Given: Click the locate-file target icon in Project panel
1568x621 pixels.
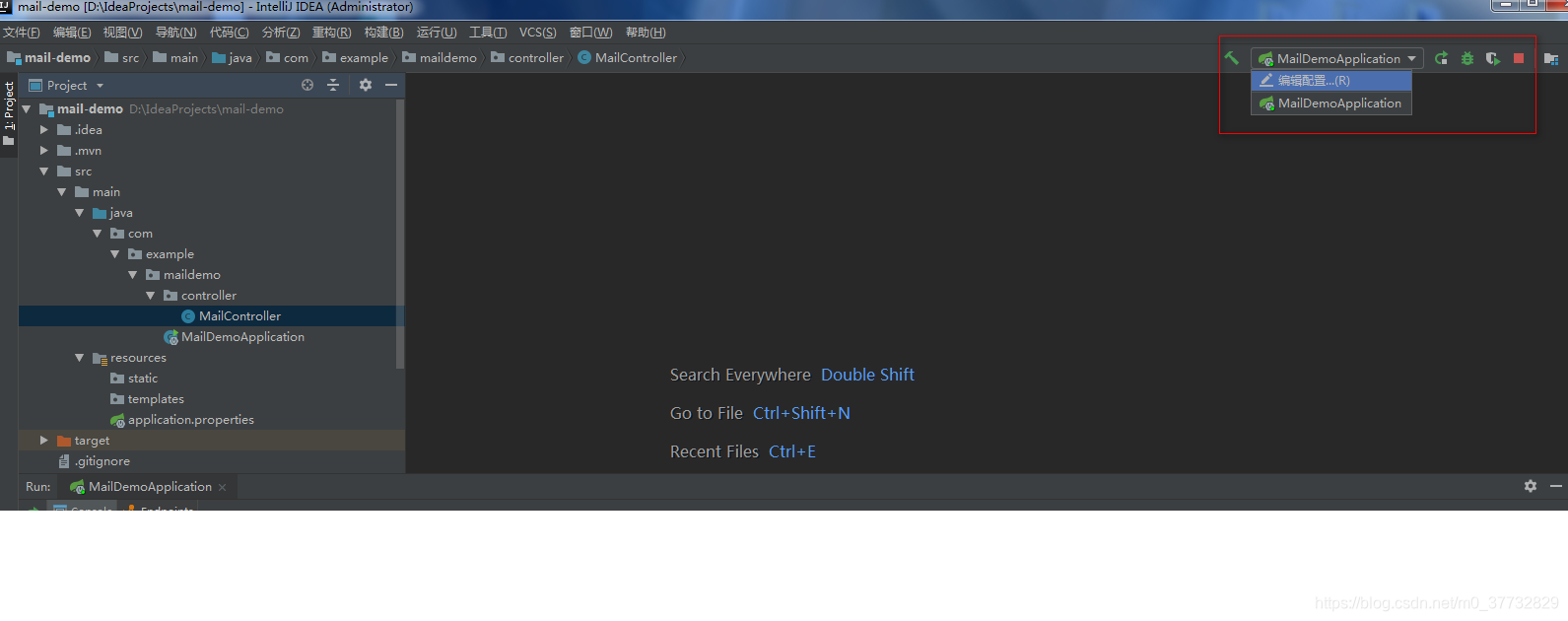Looking at the screenshot, I should [307, 85].
